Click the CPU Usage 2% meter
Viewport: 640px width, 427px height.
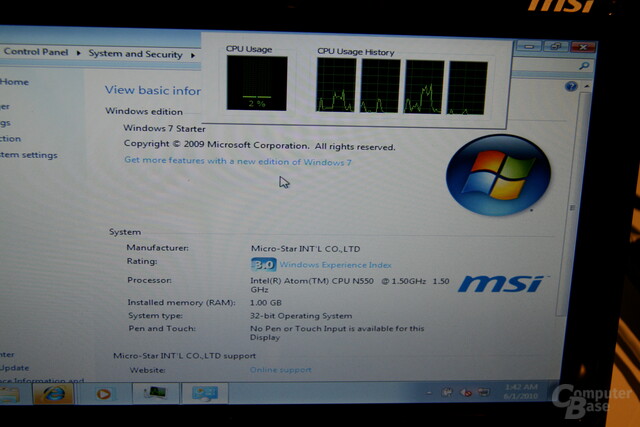(x=257, y=83)
